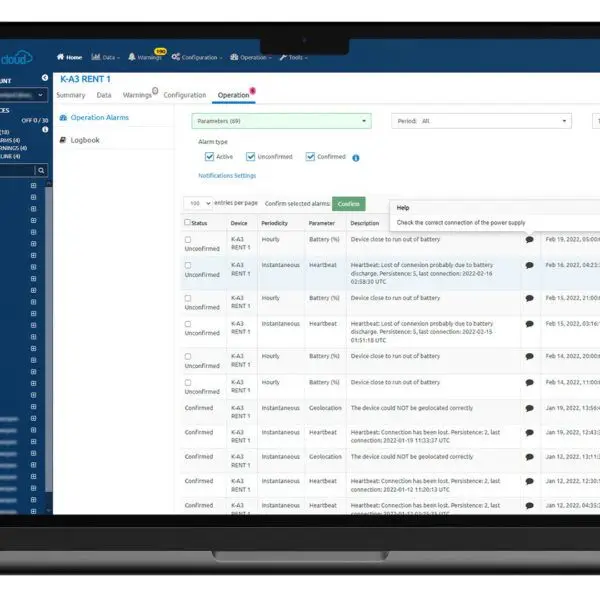The image size is (600, 600).
Task: Open Operation menu in top navigation bar
Action: tap(251, 57)
